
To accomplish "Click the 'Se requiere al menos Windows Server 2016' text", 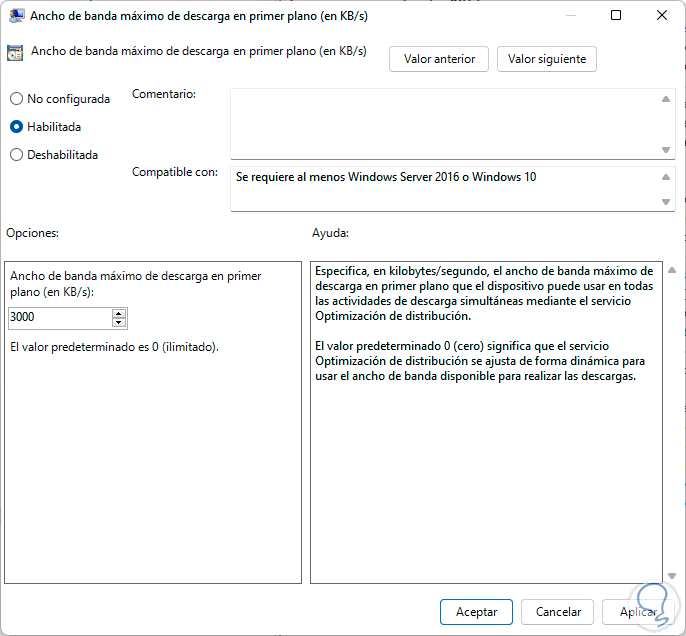I will 385,177.
